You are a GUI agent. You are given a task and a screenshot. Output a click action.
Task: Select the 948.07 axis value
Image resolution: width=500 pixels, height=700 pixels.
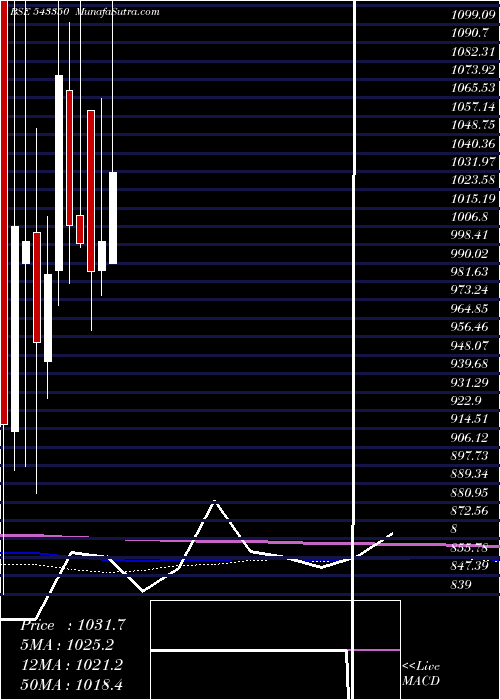click(x=471, y=346)
